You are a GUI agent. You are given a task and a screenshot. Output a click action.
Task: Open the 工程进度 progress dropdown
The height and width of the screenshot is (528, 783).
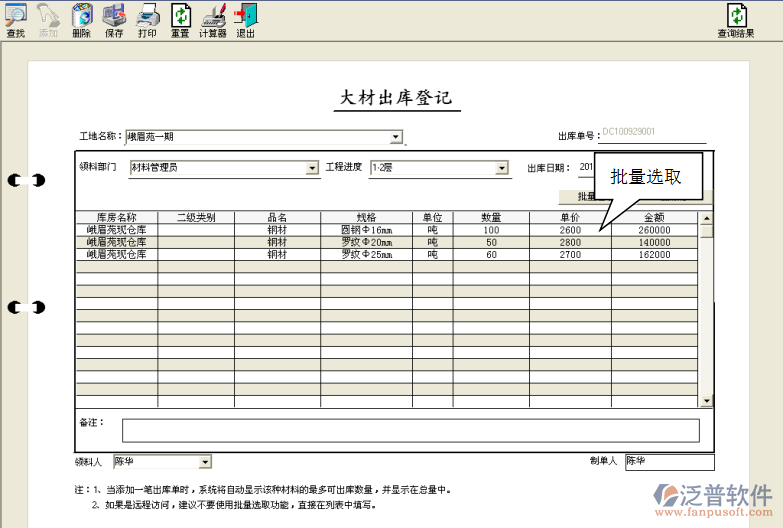coord(502,168)
